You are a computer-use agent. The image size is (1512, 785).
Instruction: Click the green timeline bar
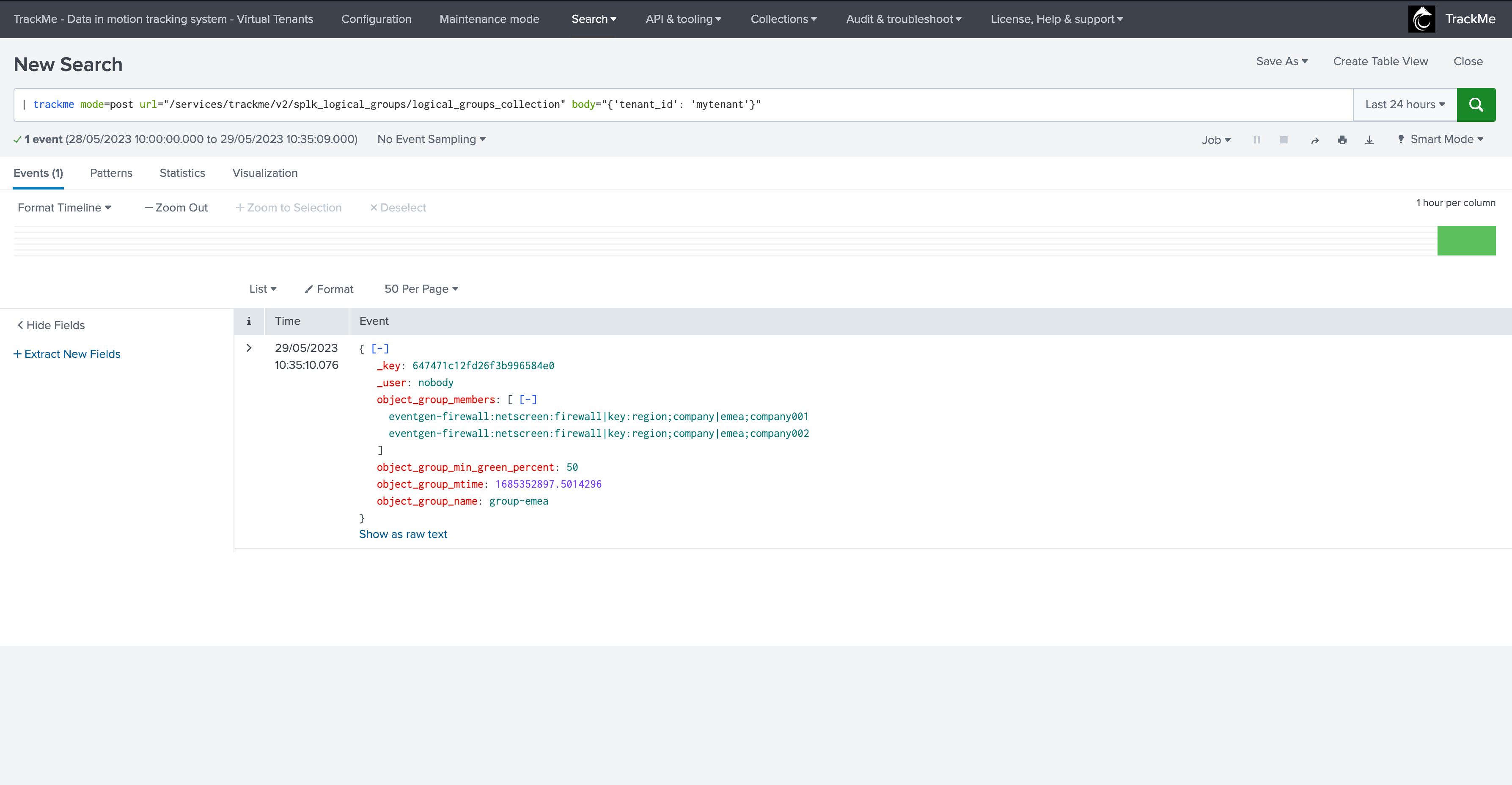(x=1465, y=241)
